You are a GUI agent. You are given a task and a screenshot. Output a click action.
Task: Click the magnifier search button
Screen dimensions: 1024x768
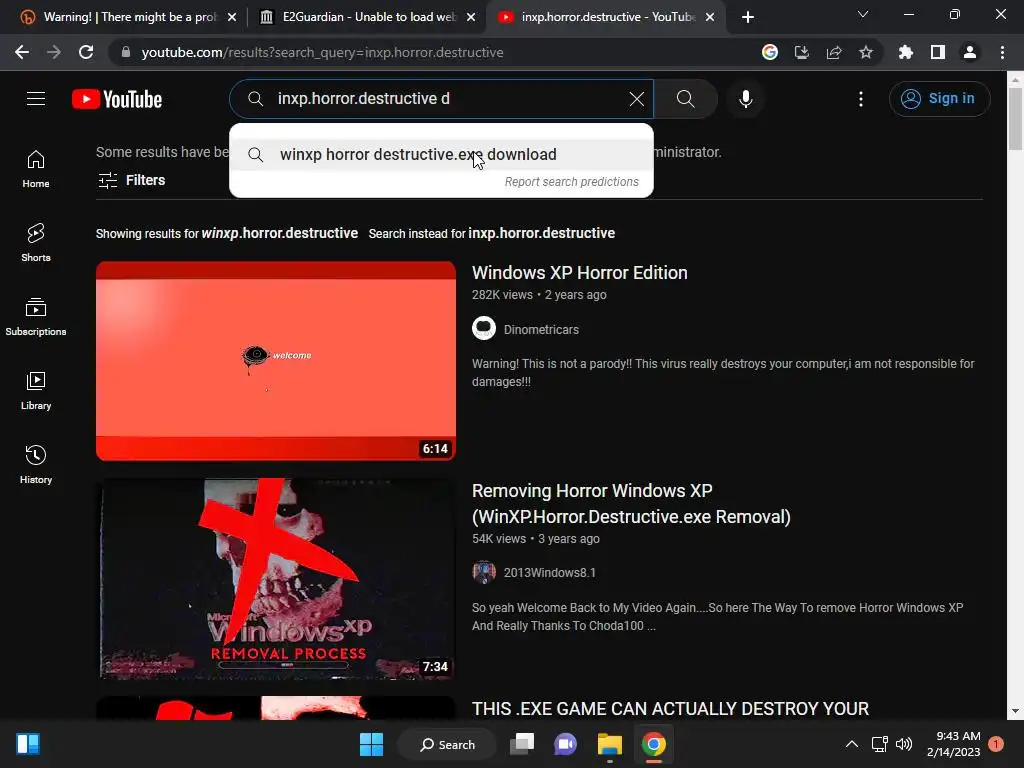coord(685,99)
